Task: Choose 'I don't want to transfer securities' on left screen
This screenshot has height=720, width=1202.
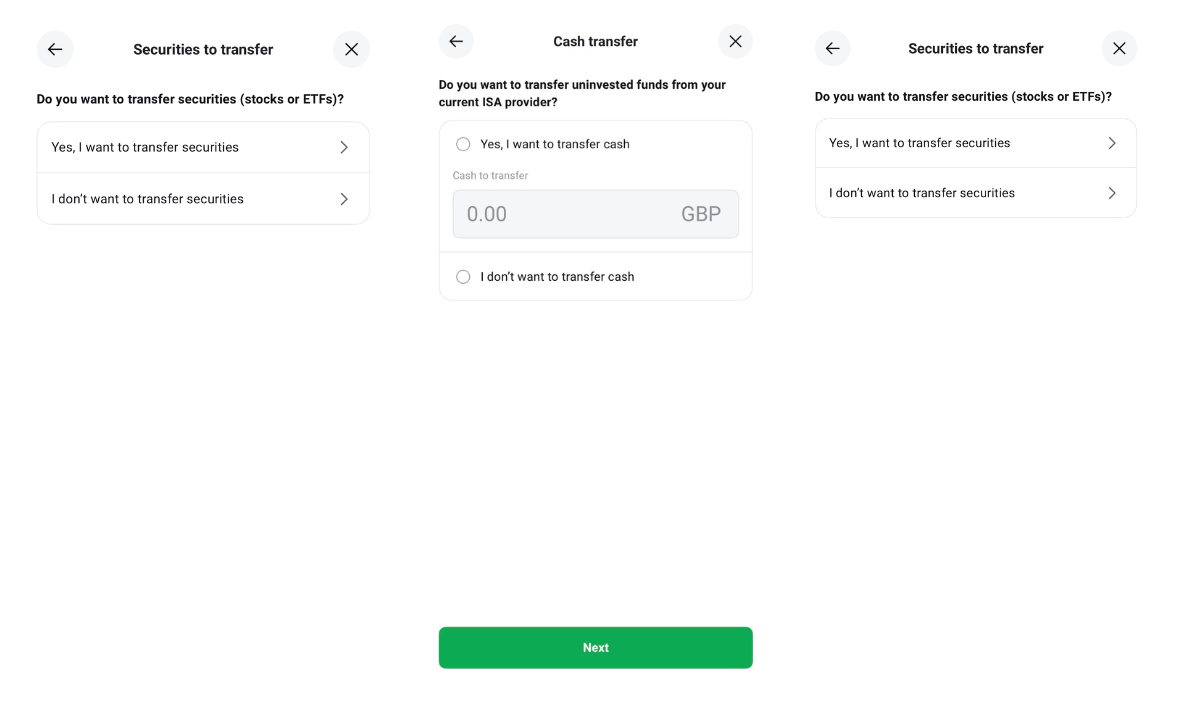Action: pyautogui.click(x=148, y=199)
